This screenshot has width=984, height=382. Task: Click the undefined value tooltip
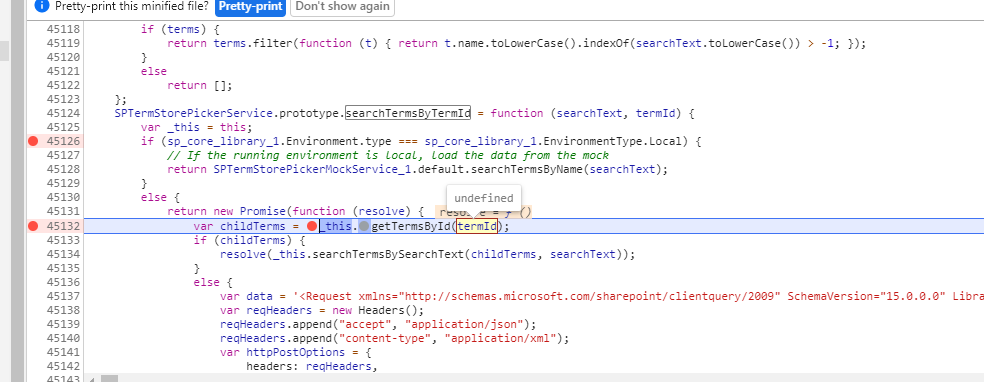[484, 198]
